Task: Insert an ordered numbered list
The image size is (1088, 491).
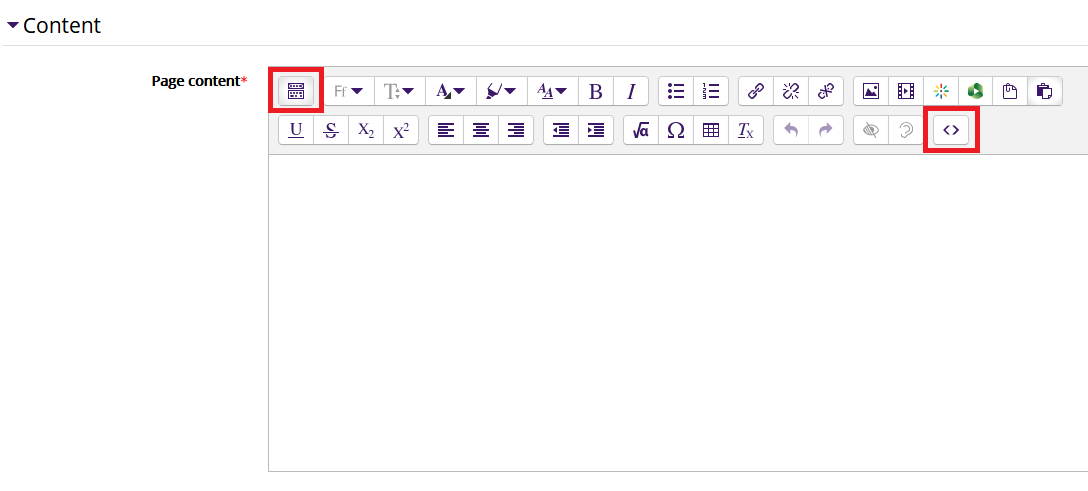Action: click(x=711, y=91)
